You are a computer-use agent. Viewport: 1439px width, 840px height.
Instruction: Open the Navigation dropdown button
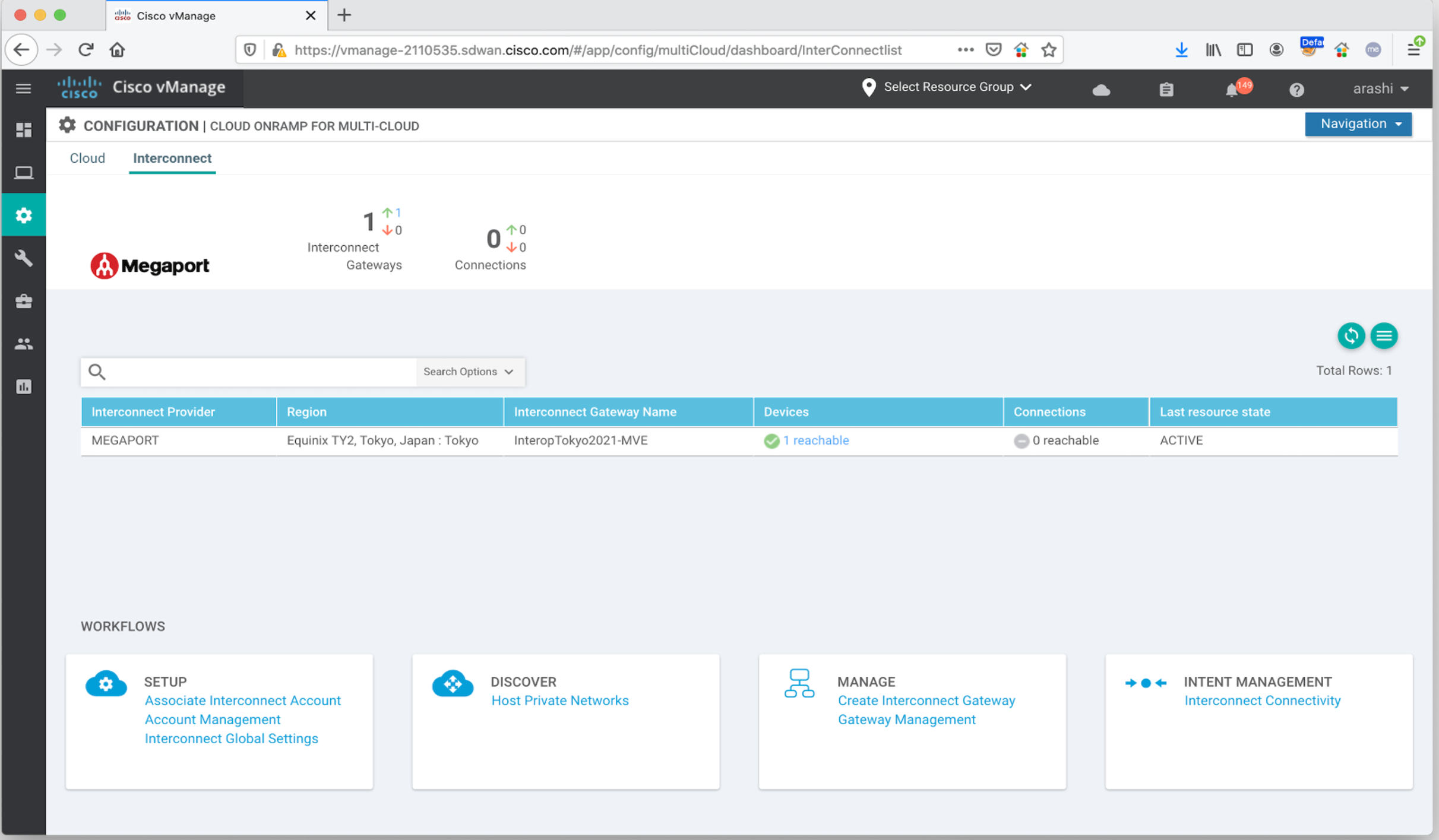coord(1358,124)
